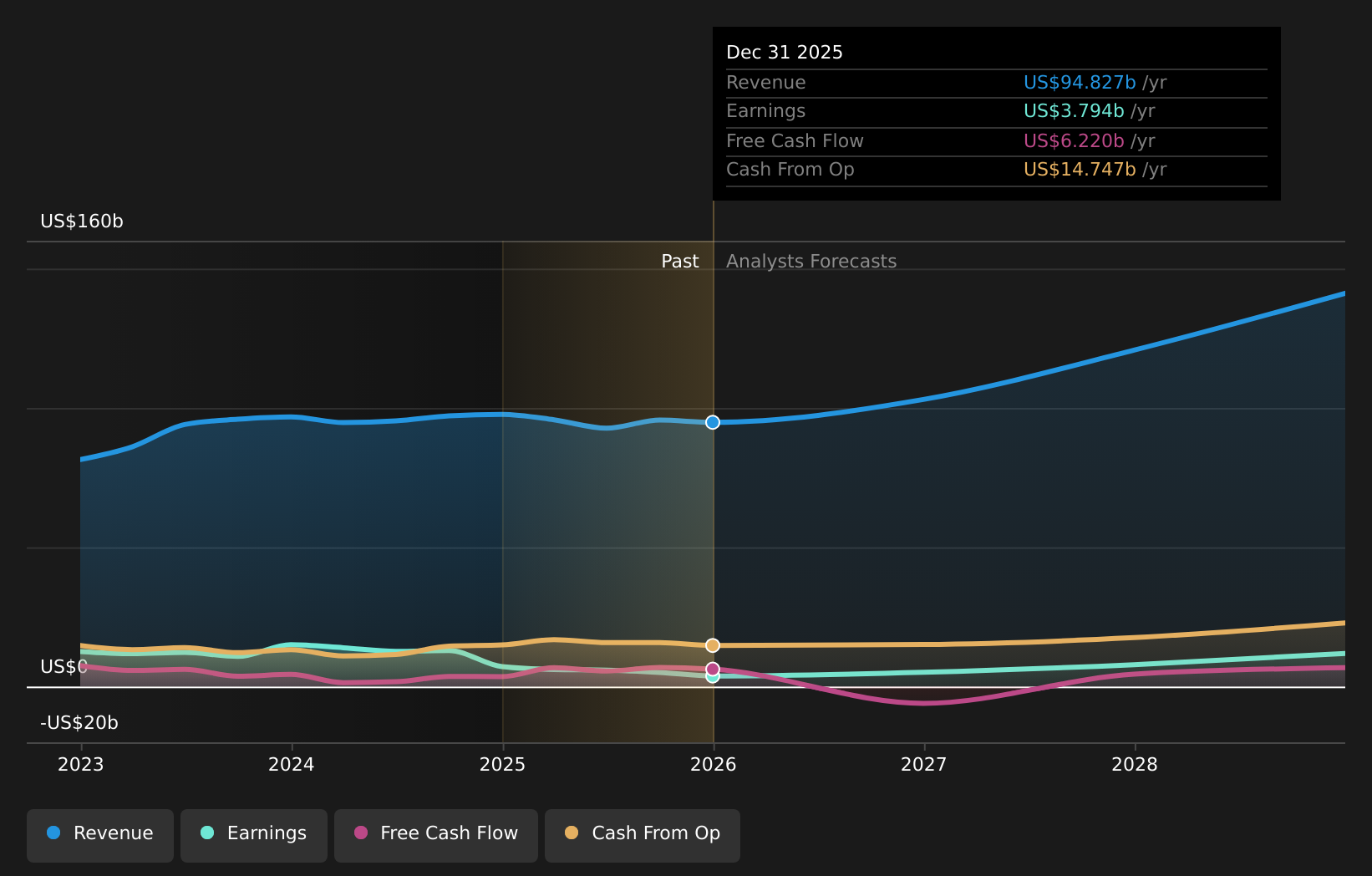Select the pink Free Cash Flow chart marker
This screenshot has width=1372, height=876.
pyautogui.click(x=712, y=668)
